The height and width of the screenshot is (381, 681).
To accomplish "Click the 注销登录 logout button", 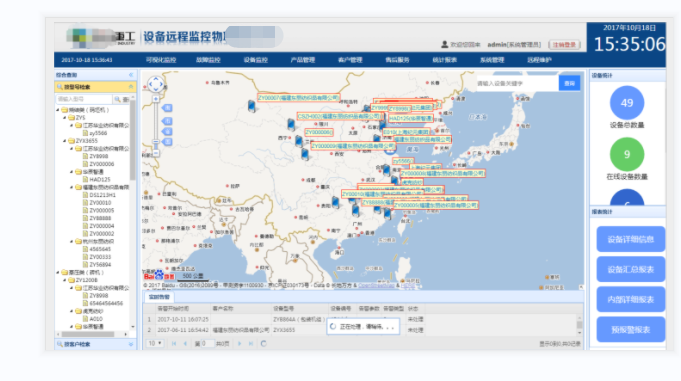I will 564,45.
